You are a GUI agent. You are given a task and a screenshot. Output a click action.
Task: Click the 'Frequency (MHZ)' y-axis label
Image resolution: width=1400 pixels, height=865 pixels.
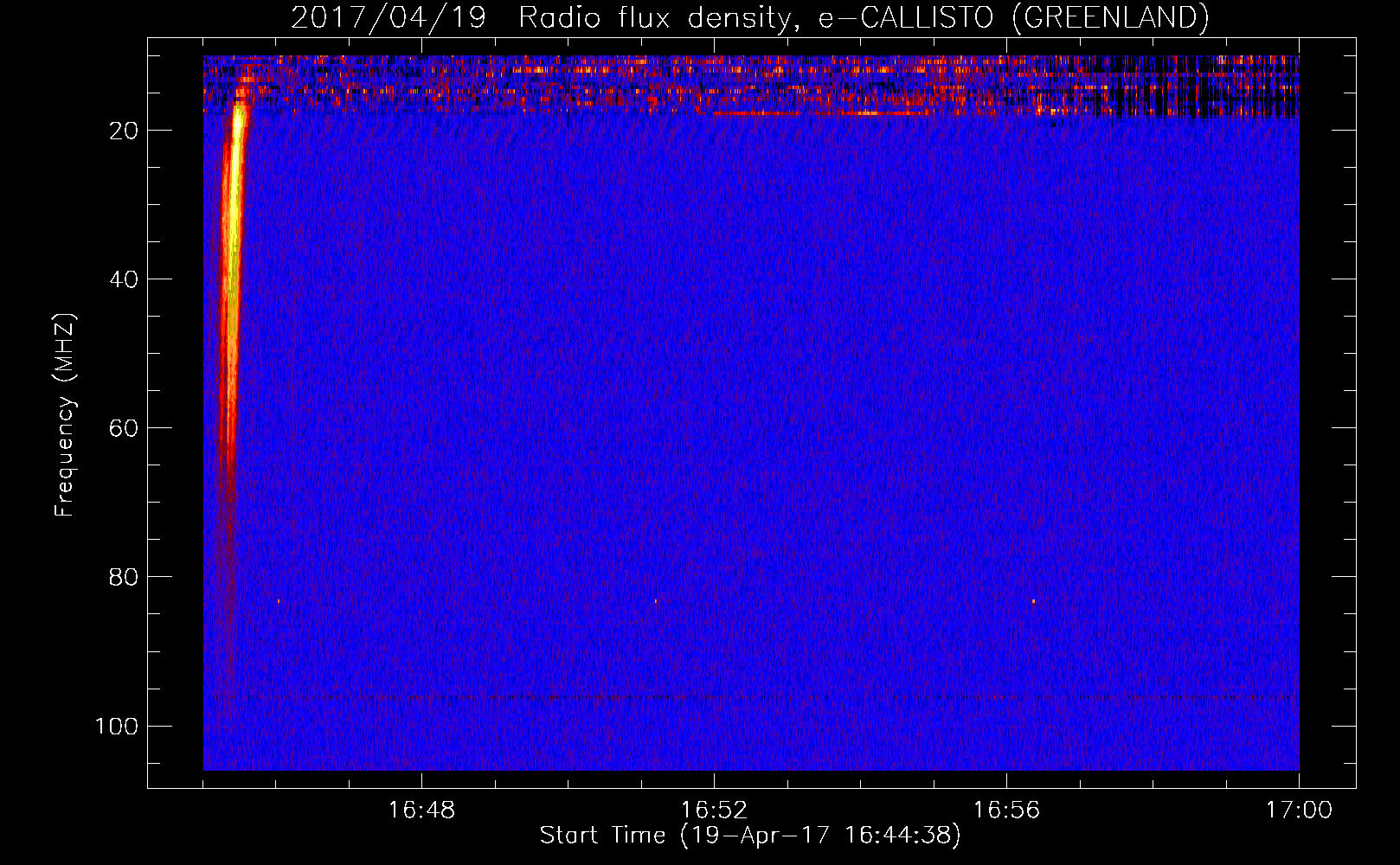65,415
